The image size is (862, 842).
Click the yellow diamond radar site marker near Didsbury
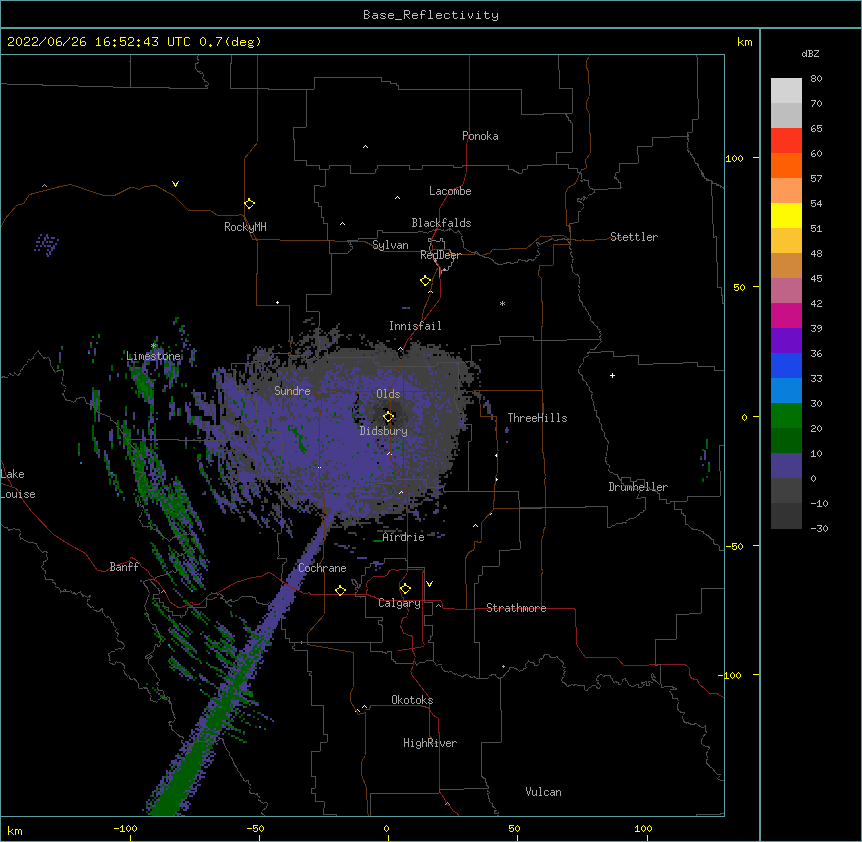coord(389,417)
